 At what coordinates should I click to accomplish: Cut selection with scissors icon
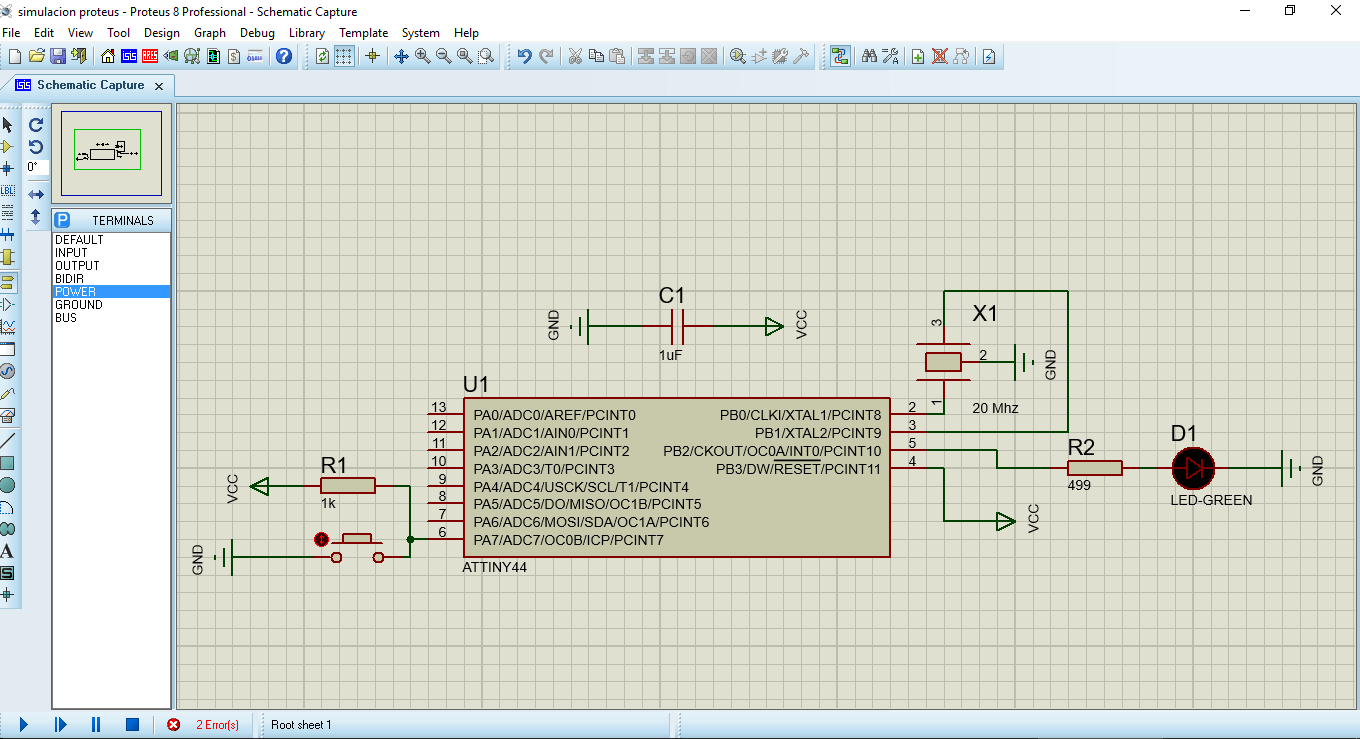[x=575, y=56]
